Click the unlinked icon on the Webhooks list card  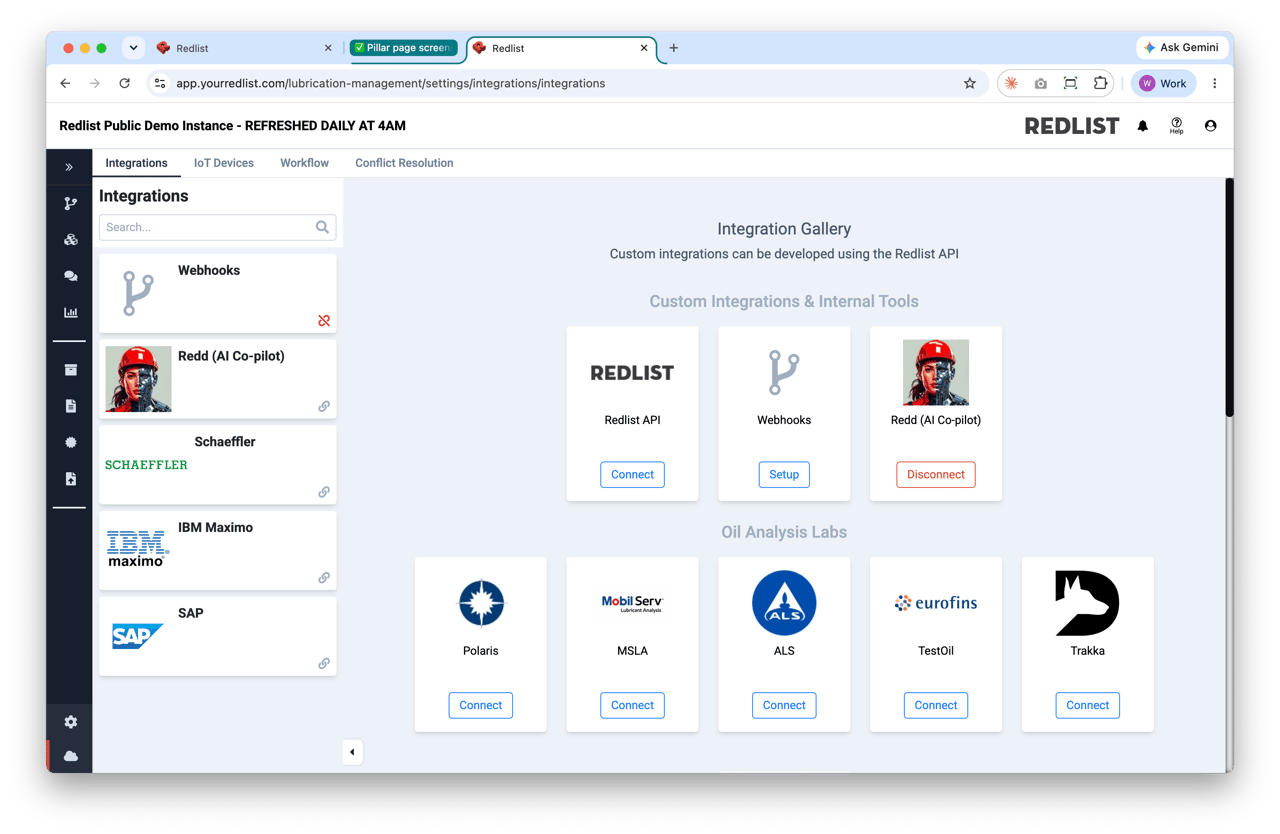point(324,321)
